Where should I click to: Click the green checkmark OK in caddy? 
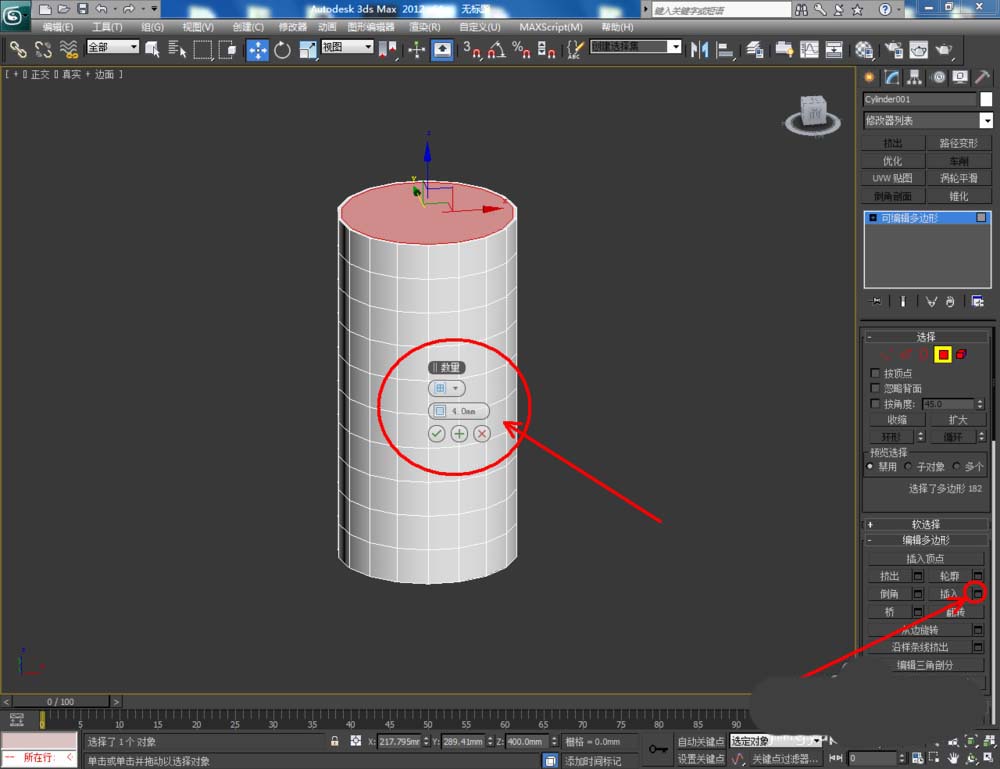(436, 433)
